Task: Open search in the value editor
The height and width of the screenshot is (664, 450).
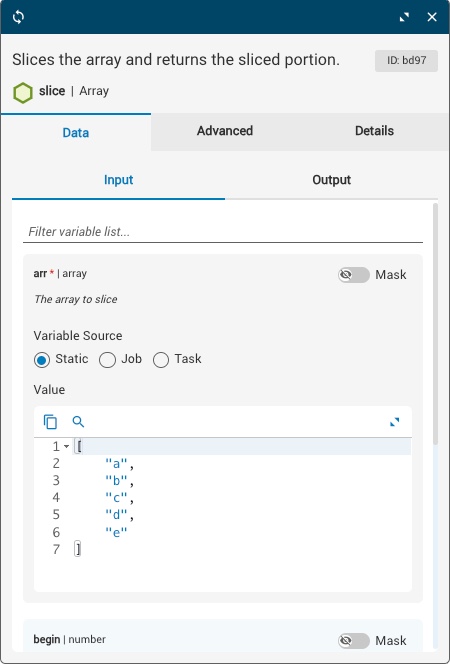Action: [x=78, y=422]
